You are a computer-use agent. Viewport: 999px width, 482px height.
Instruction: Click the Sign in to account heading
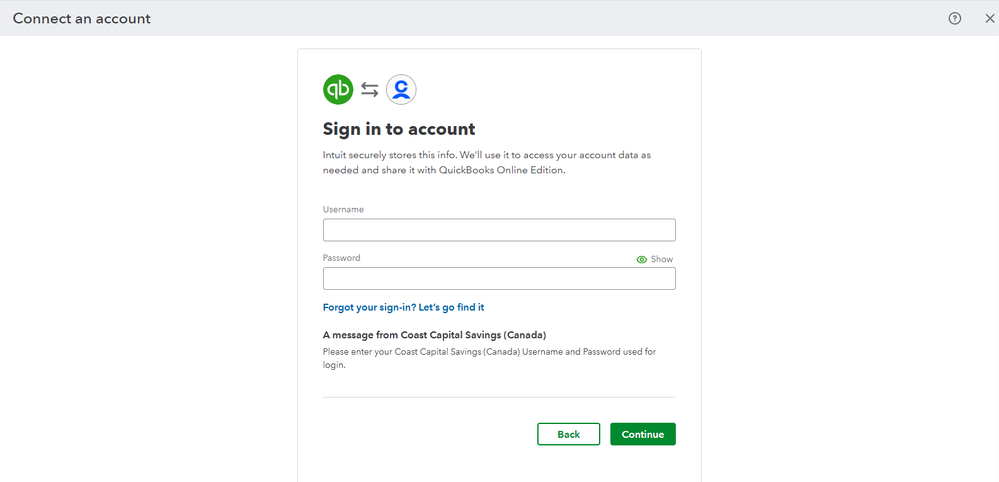399,129
